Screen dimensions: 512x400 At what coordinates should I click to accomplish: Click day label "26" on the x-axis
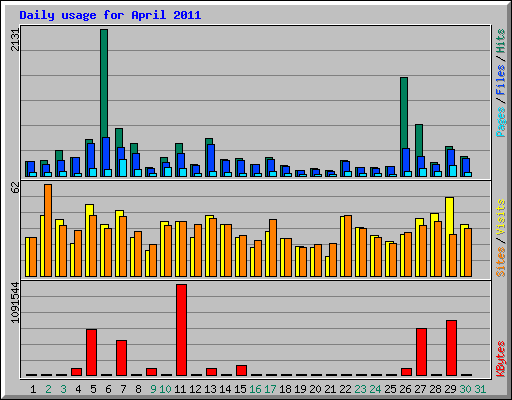[x=405, y=389]
